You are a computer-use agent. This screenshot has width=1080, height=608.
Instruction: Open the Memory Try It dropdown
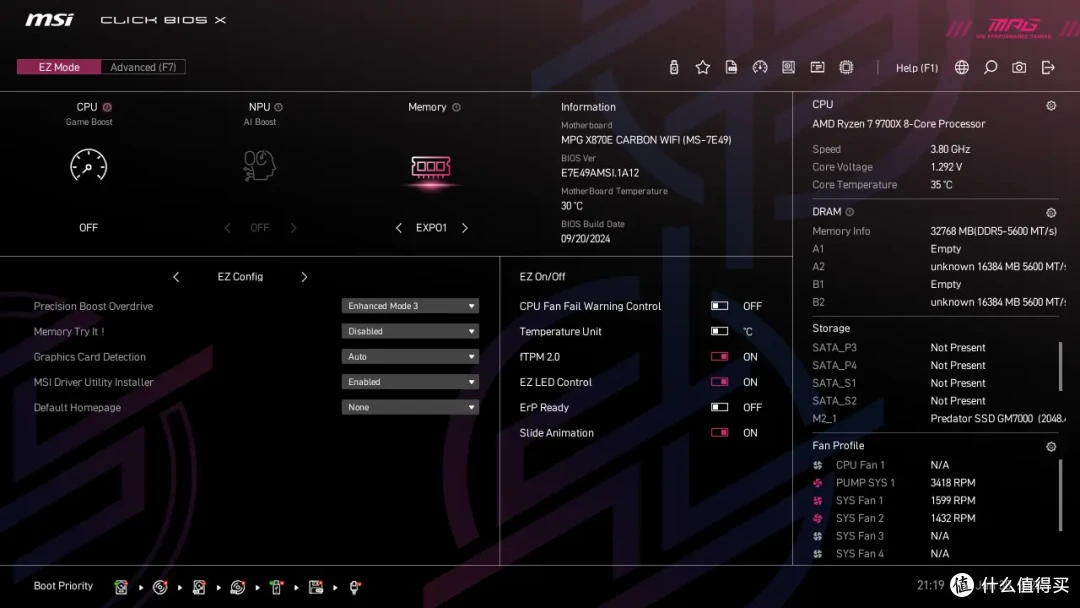(x=410, y=331)
